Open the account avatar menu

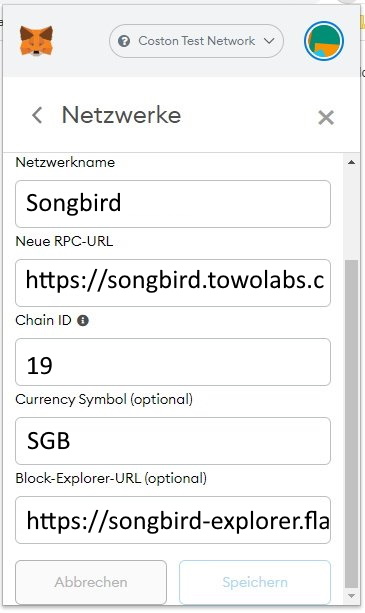point(324,41)
